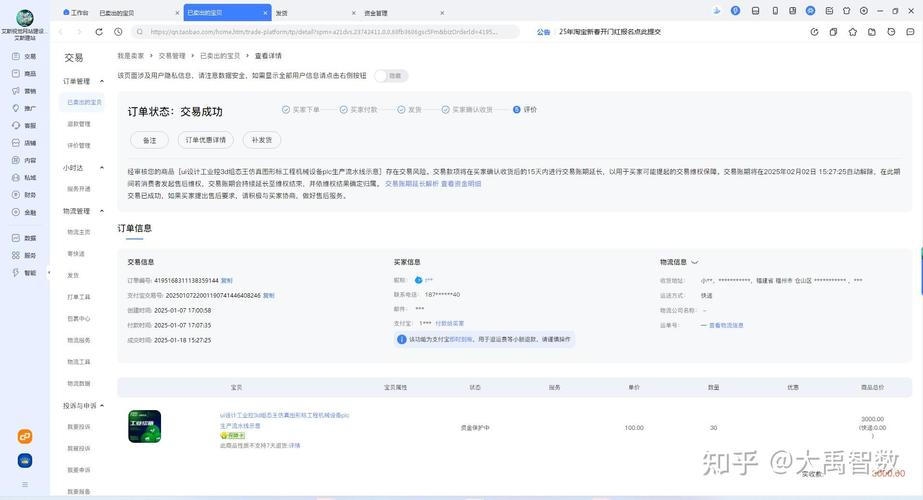The width and height of the screenshot is (923, 500).
Task: Click the blue info icon in buyer info notice
Action: [401, 339]
